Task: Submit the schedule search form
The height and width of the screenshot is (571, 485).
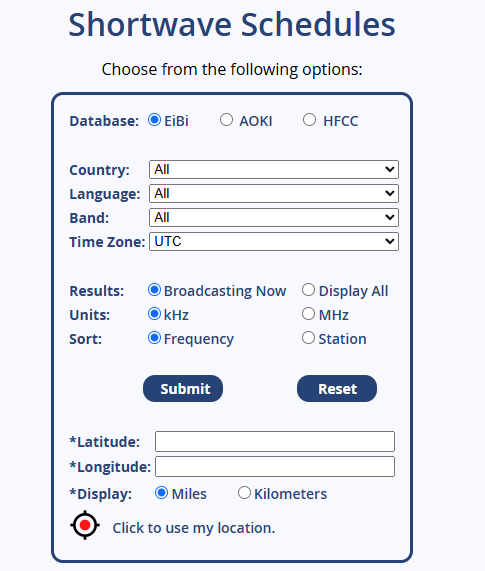Action: click(183, 389)
